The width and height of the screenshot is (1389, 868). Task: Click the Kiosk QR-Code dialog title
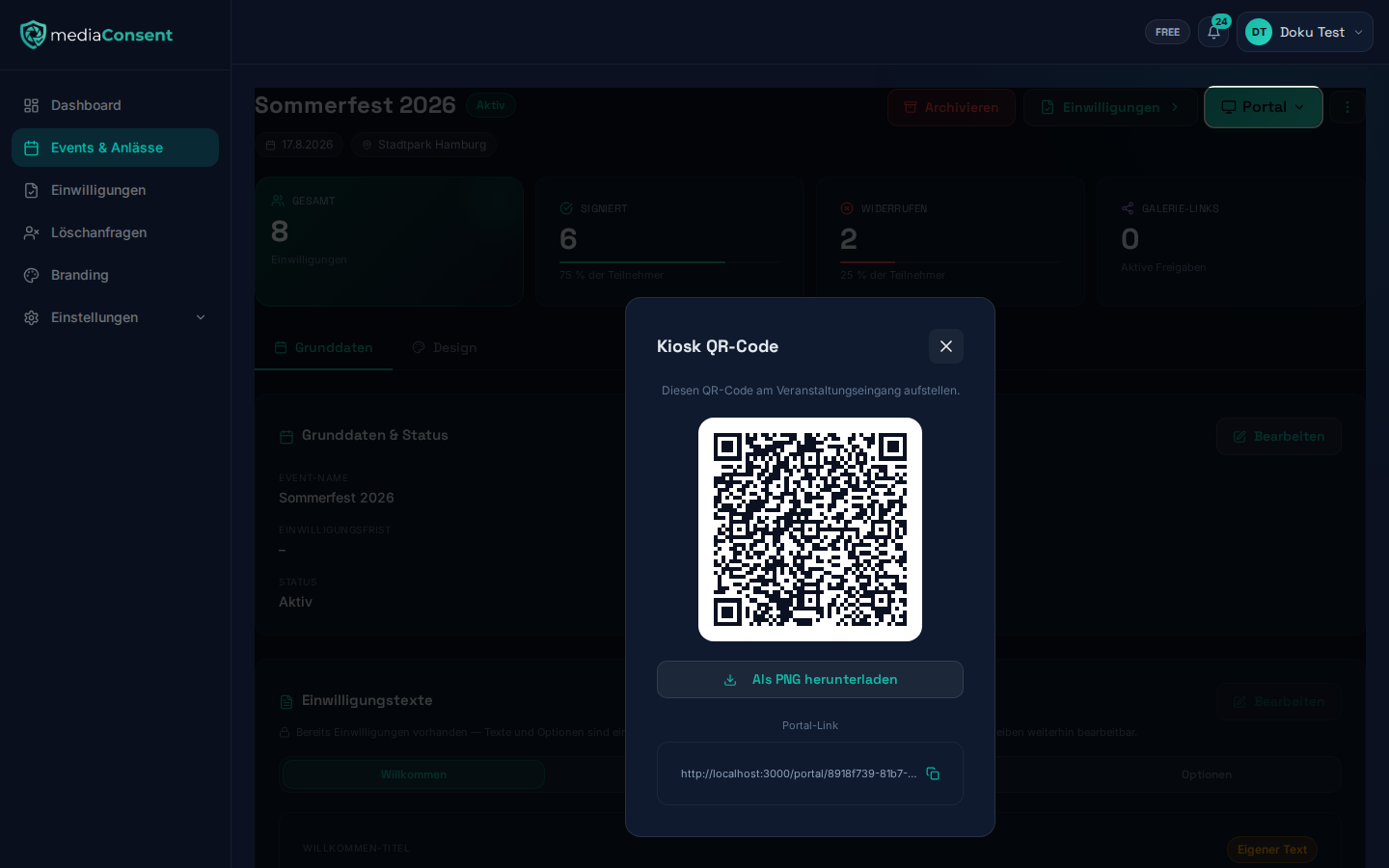pos(718,346)
